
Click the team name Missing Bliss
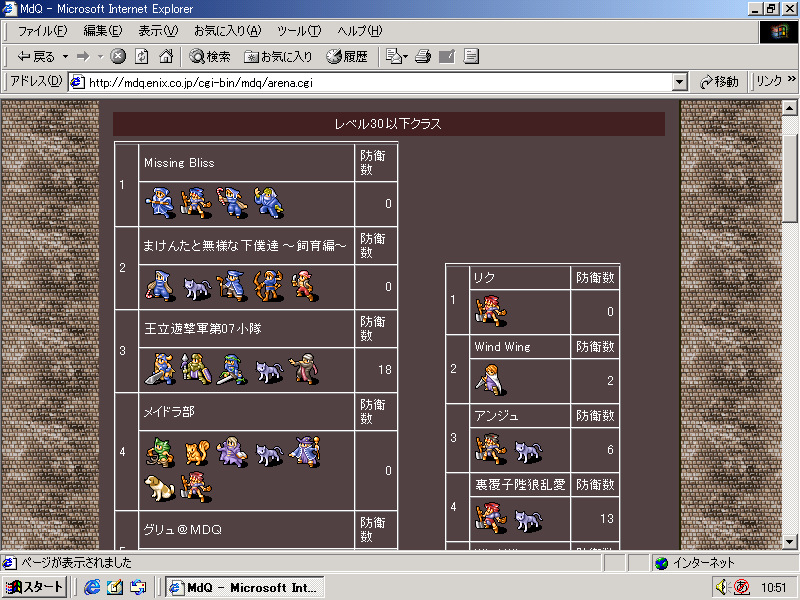click(179, 163)
